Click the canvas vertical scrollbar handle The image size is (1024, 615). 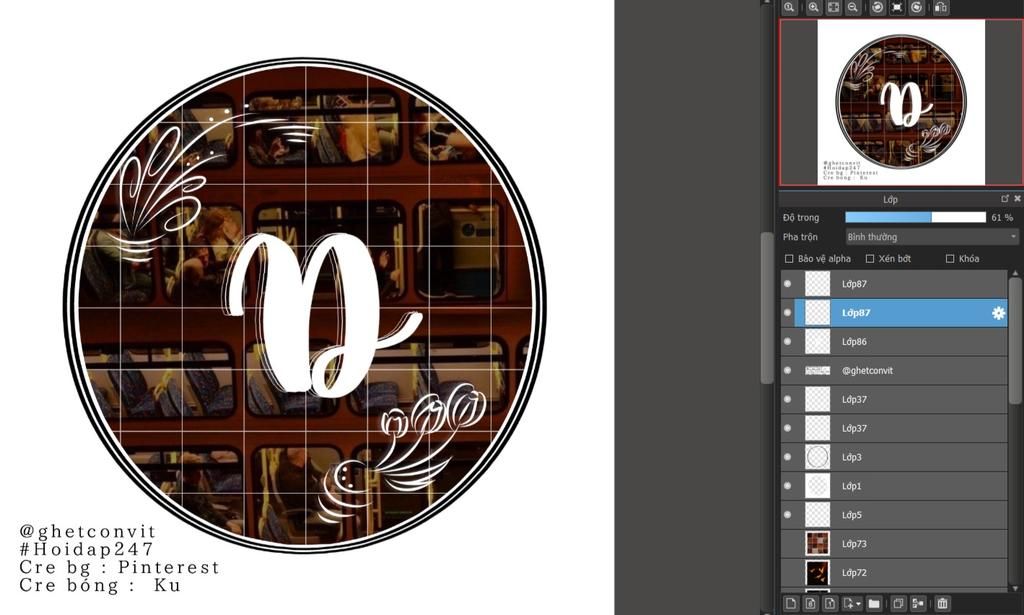[767, 308]
